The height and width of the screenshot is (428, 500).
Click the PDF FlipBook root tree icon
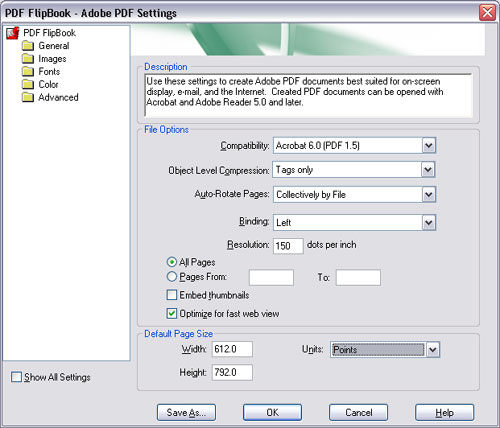pos(13,33)
